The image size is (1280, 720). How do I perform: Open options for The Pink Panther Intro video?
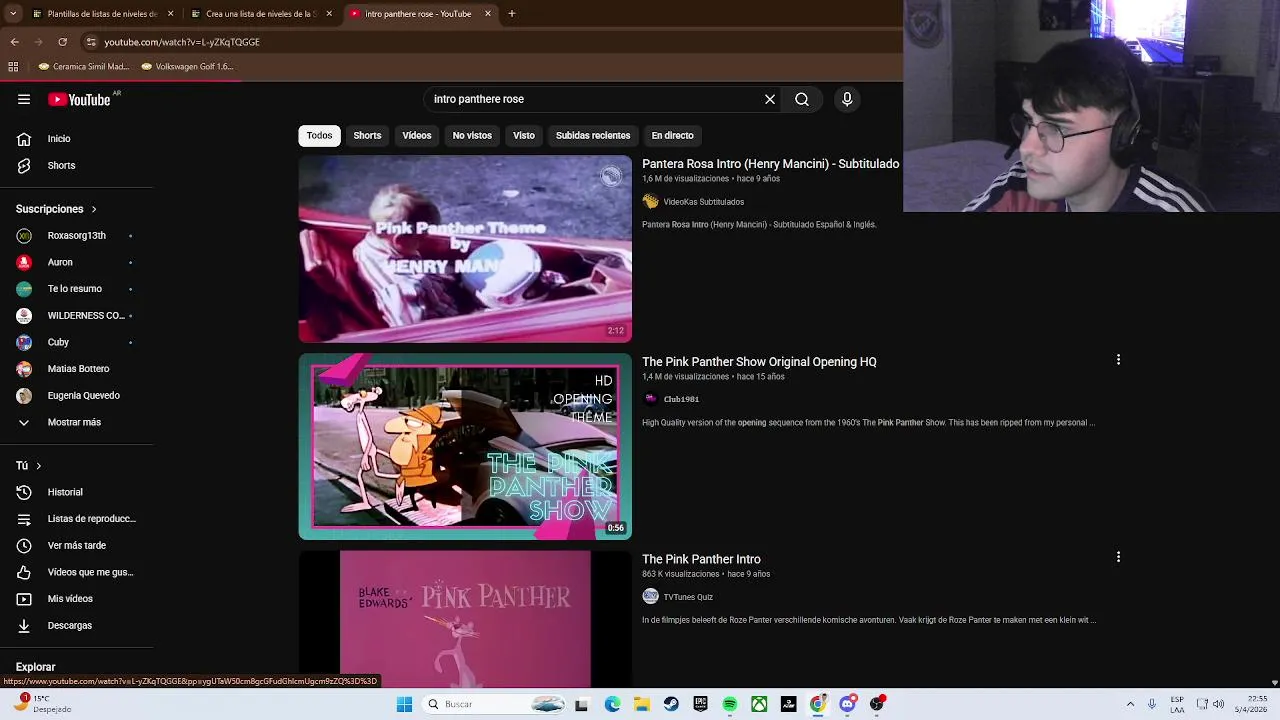click(x=1118, y=557)
